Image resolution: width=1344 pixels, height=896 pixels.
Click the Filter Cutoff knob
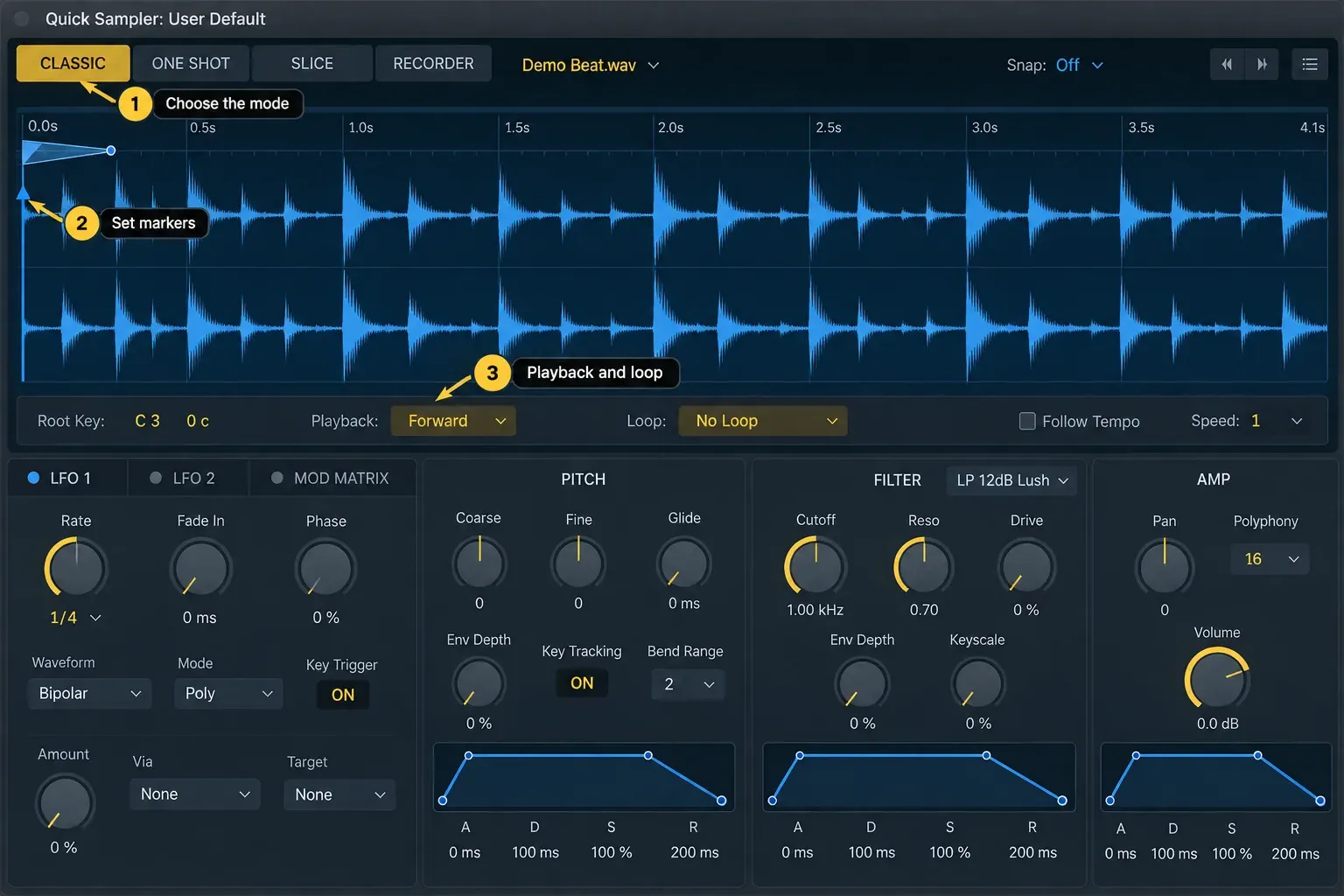point(815,566)
